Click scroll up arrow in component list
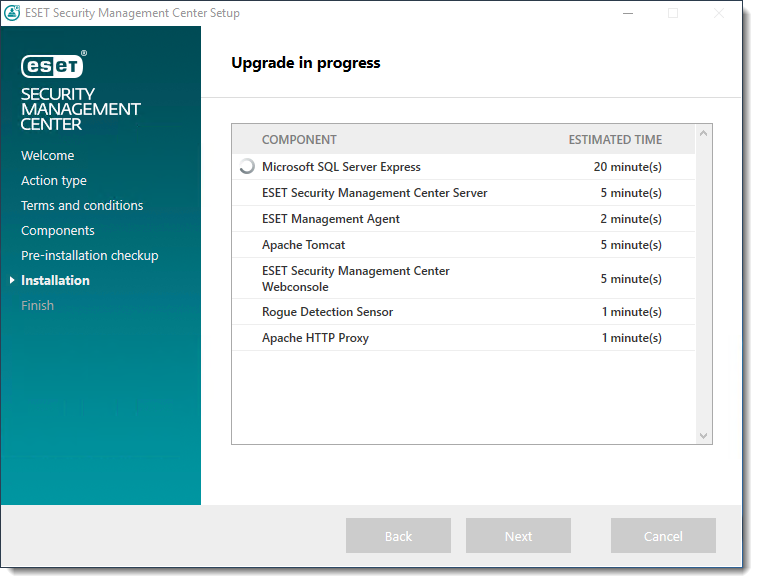The height and width of the screenshot is (583, 758). coord(703,133)
